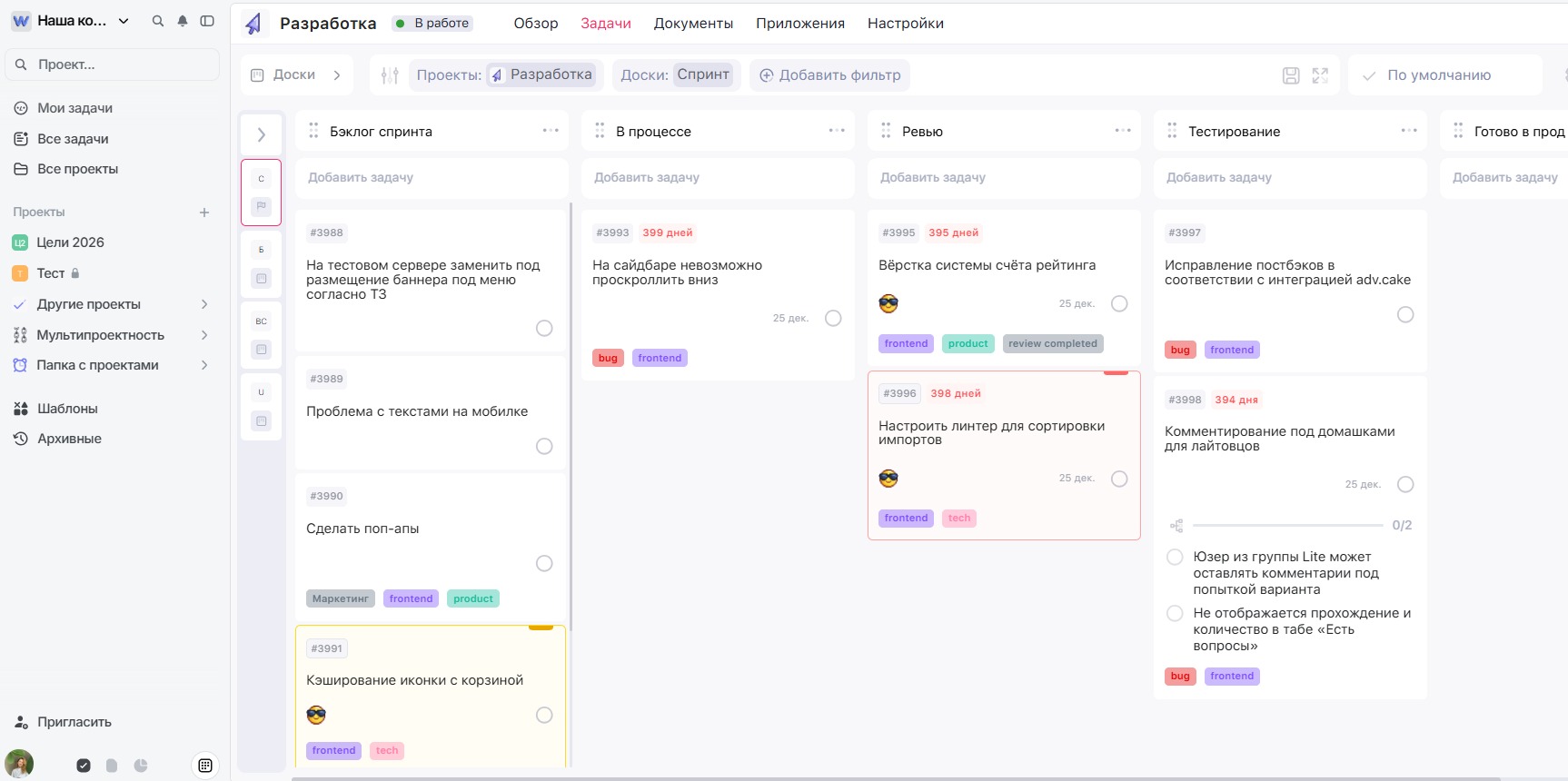The height and width of the screenshot is (781, 1568).
Task: Click the notifications bell icon
Action: (183, 21)
